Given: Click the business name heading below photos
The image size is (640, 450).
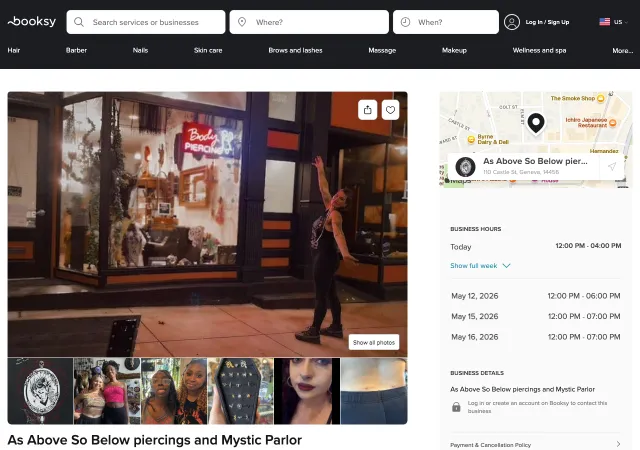Looking at the screenshot, I should (x=155, y=440).
